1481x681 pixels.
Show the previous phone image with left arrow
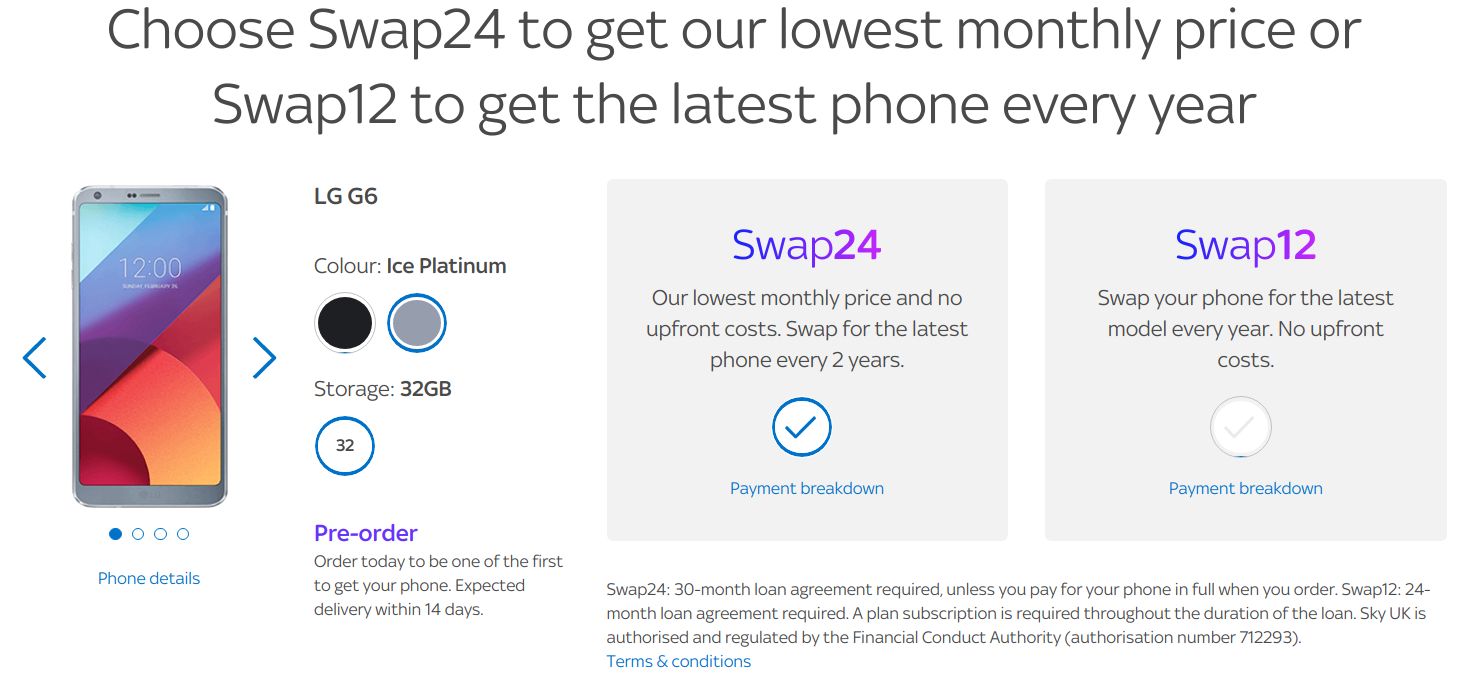34,358
